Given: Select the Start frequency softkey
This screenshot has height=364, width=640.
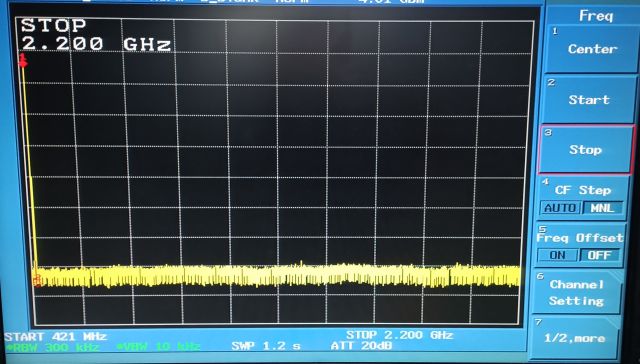Looking at the screenshot, I should click(x=589, y=100).
